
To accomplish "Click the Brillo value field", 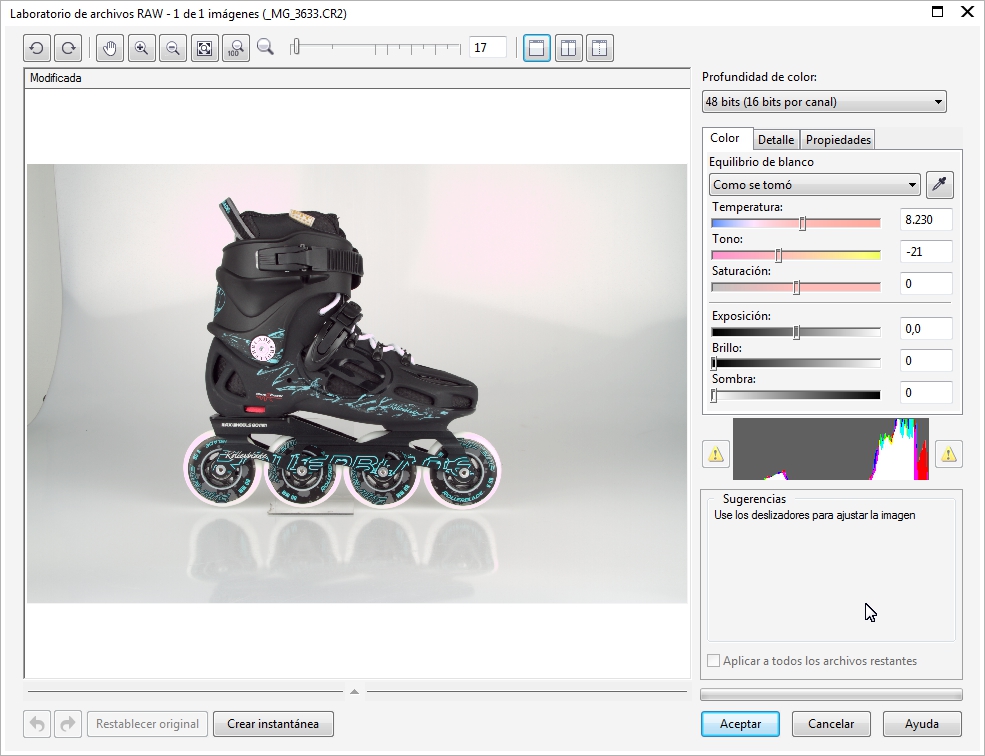I will (926, 361).
